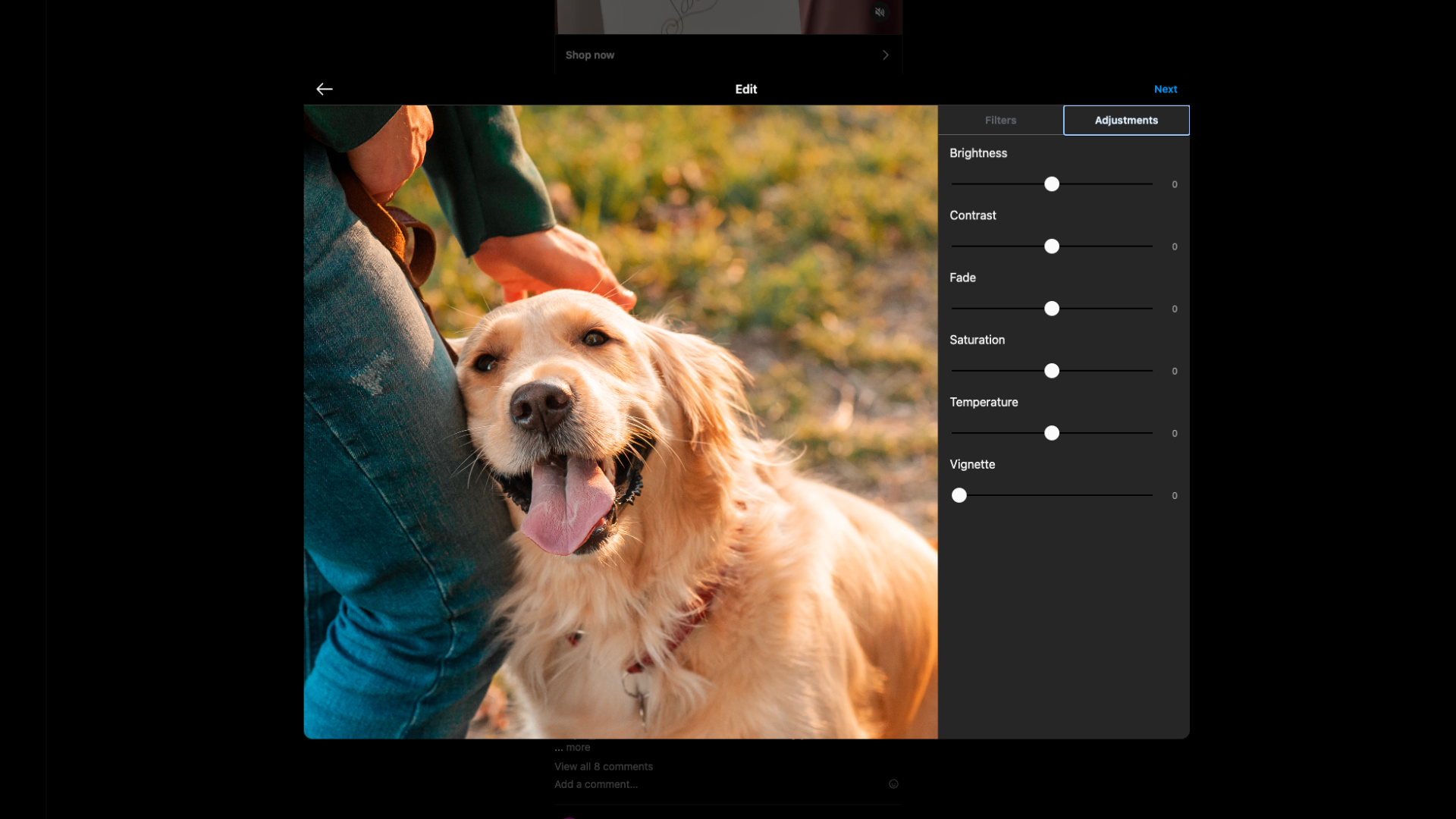The height and width of the screenshot is (819, 1456).
Task: Open the Shop now link
Action: pyautogui.click(x=590, y=55)
